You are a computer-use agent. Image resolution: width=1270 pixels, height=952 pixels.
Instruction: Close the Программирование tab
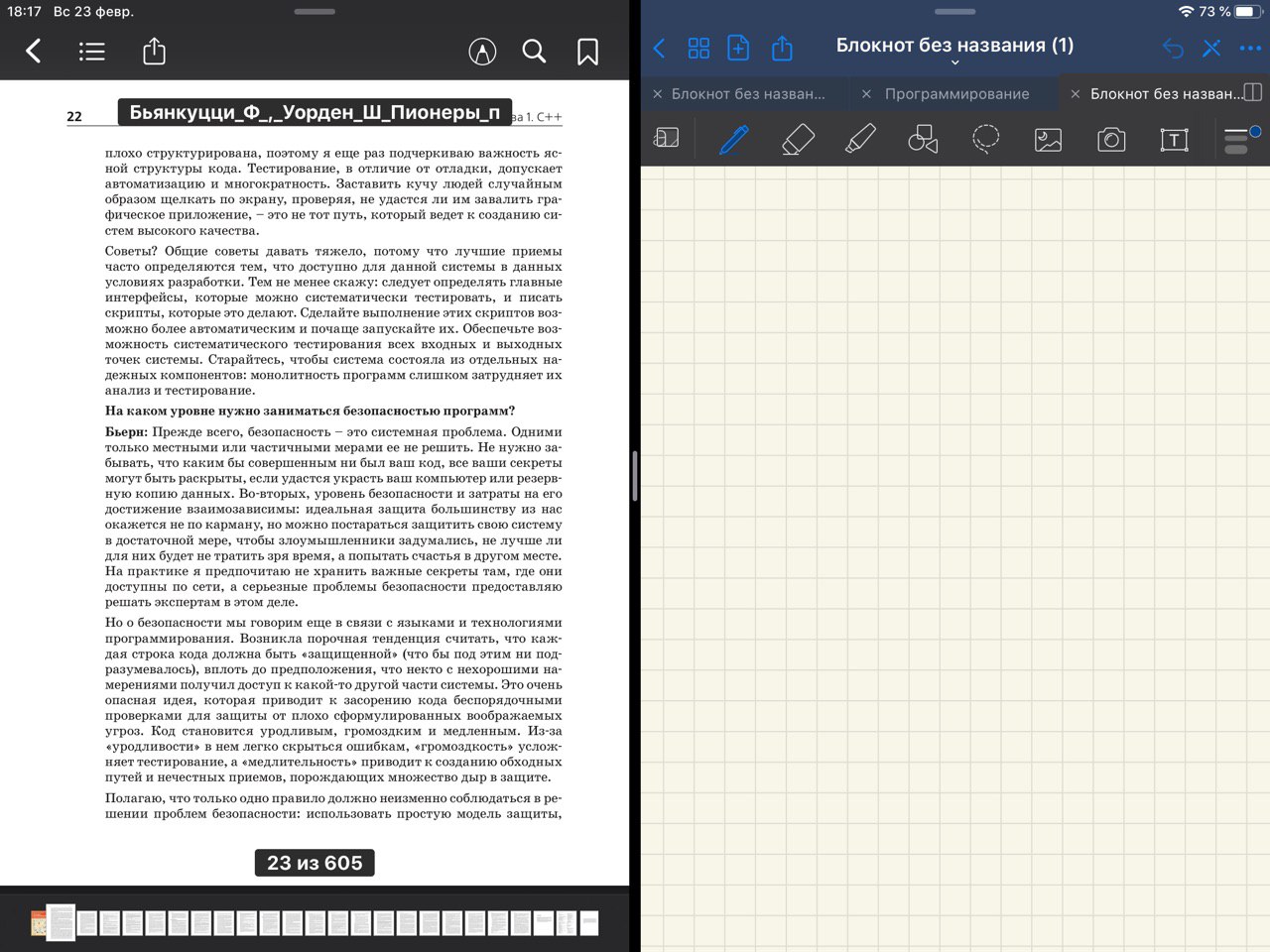pos(866,94)
